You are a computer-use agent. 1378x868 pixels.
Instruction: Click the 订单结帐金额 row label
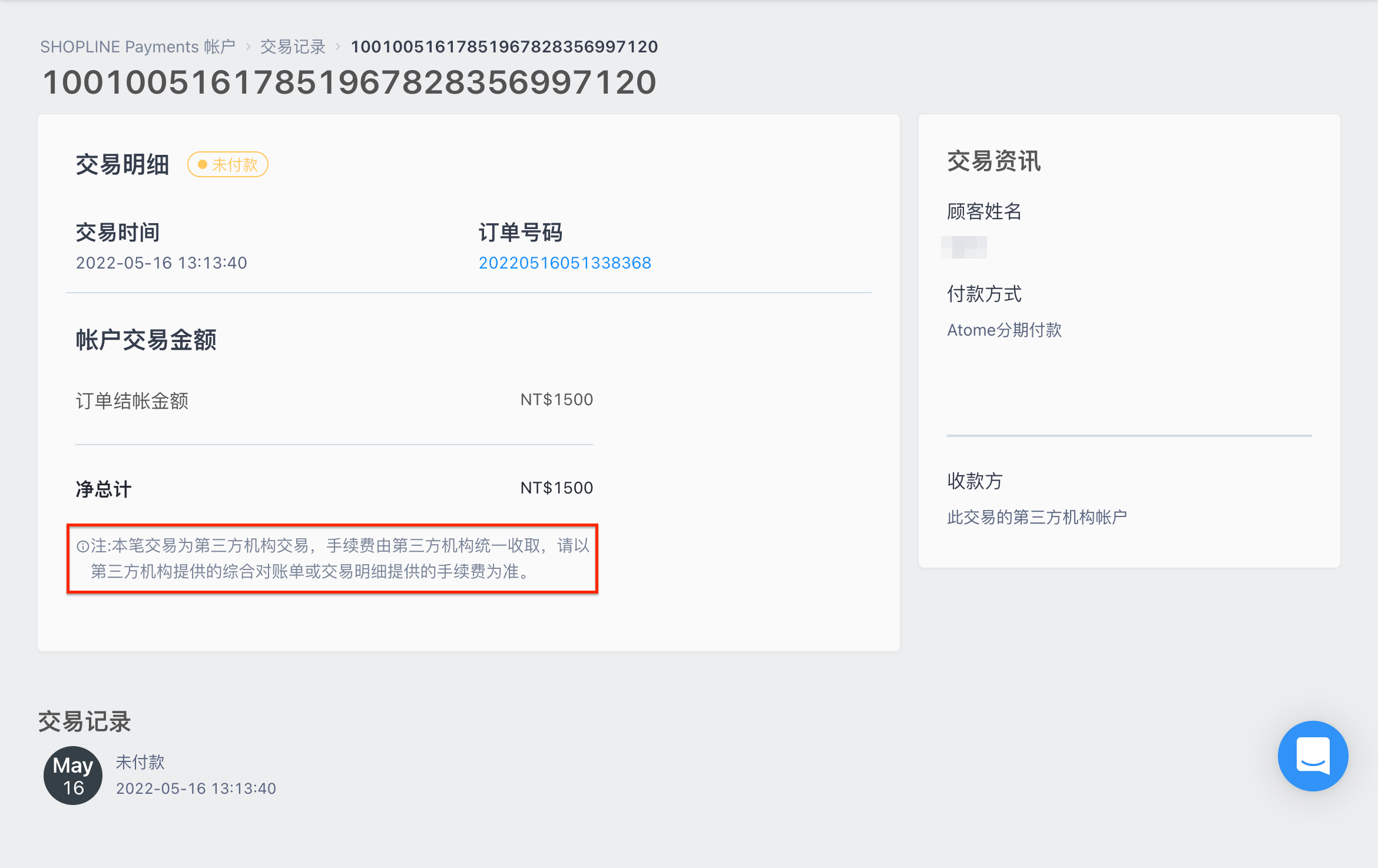pyautogui.click(x=132, y=400)
